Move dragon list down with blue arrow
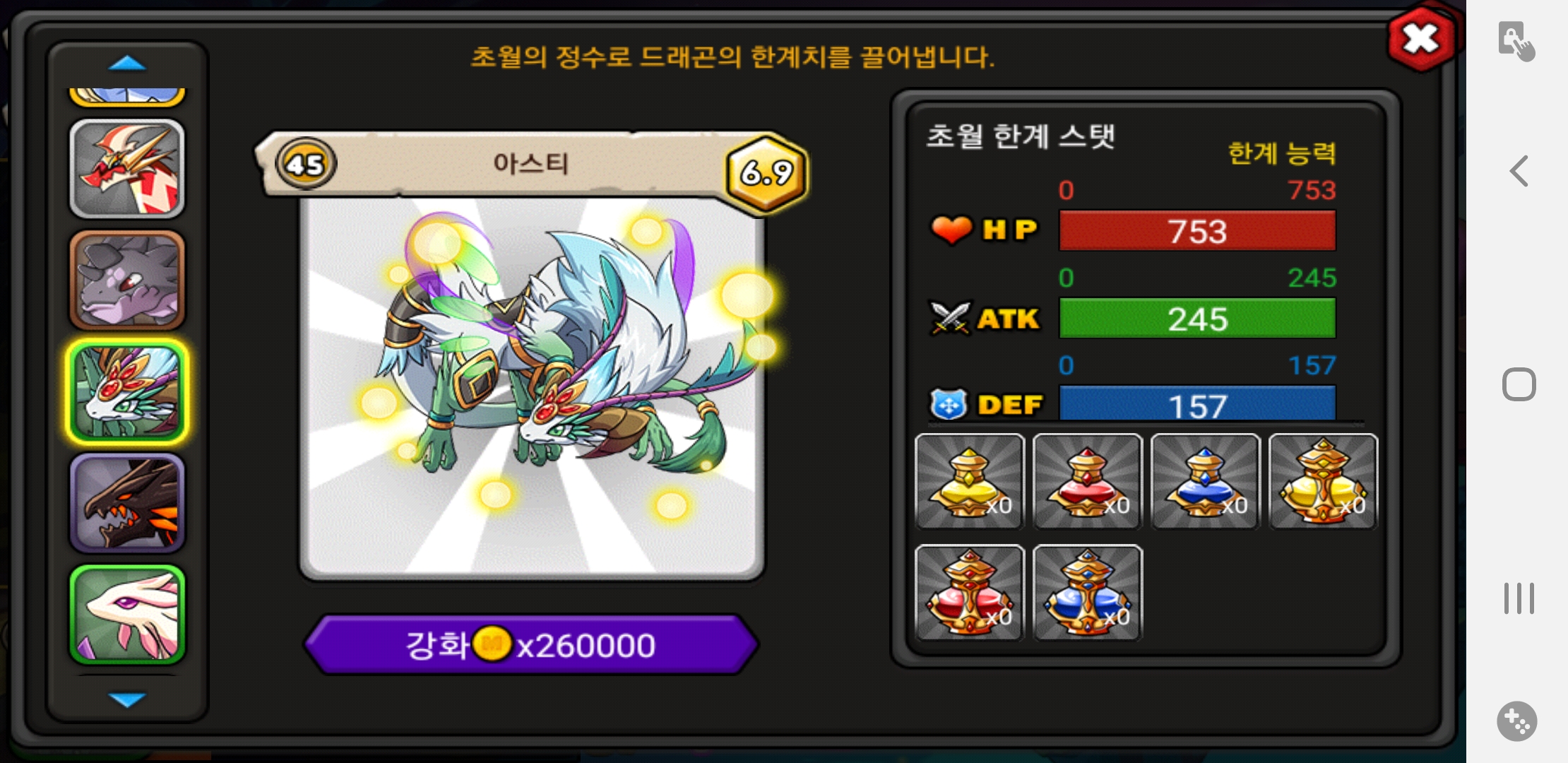Viewport: 1568px width, 763px height. (127, 699)
